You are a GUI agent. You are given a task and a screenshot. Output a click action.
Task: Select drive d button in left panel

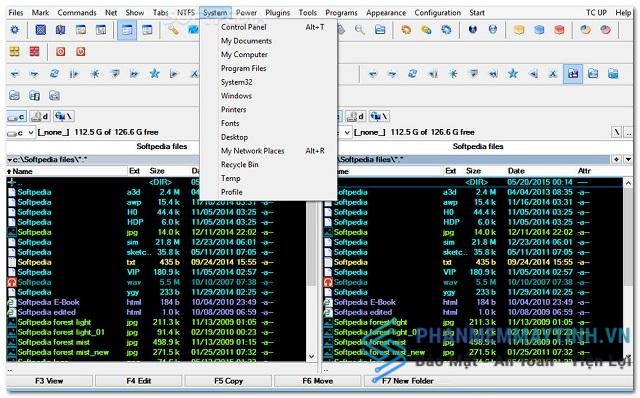[x=40, y=117]
